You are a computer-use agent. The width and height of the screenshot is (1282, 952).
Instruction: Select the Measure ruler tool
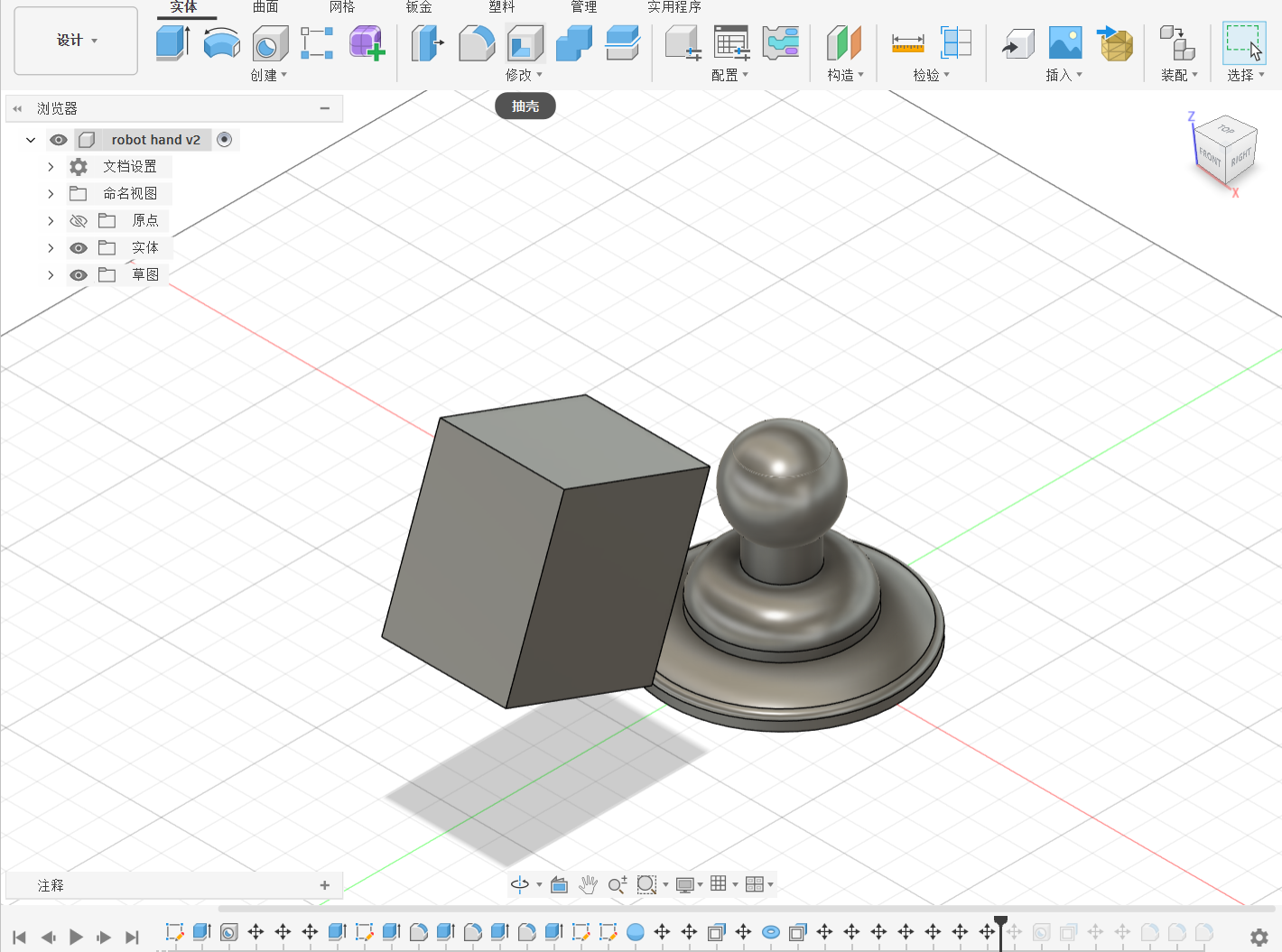[x=907, y=42]
